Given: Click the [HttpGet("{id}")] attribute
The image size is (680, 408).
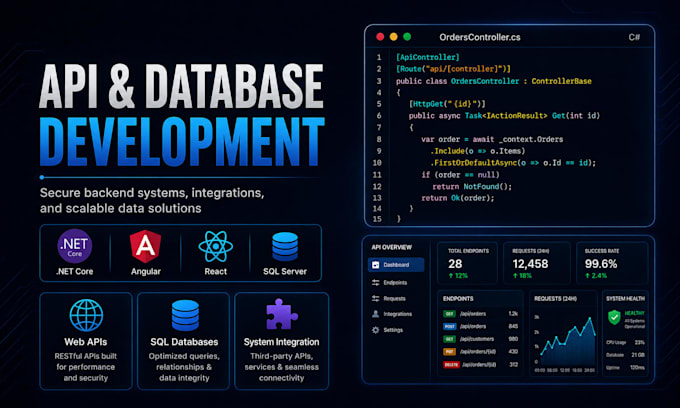Looking at the screenshot, I should tap(448, 104).
